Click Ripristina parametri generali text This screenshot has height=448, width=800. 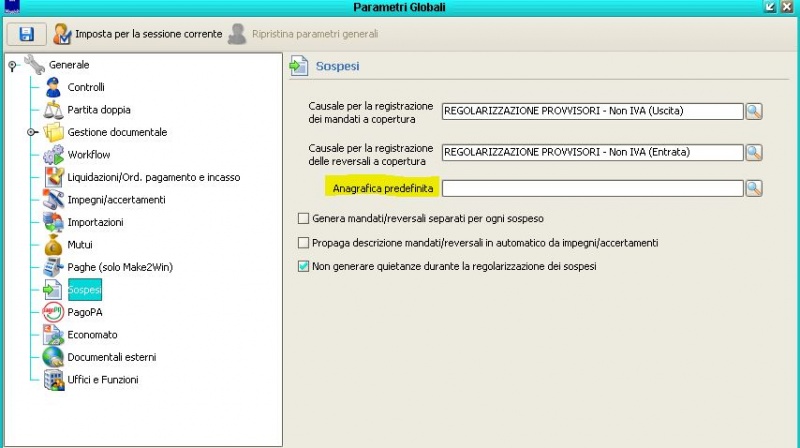coord(315,34)
